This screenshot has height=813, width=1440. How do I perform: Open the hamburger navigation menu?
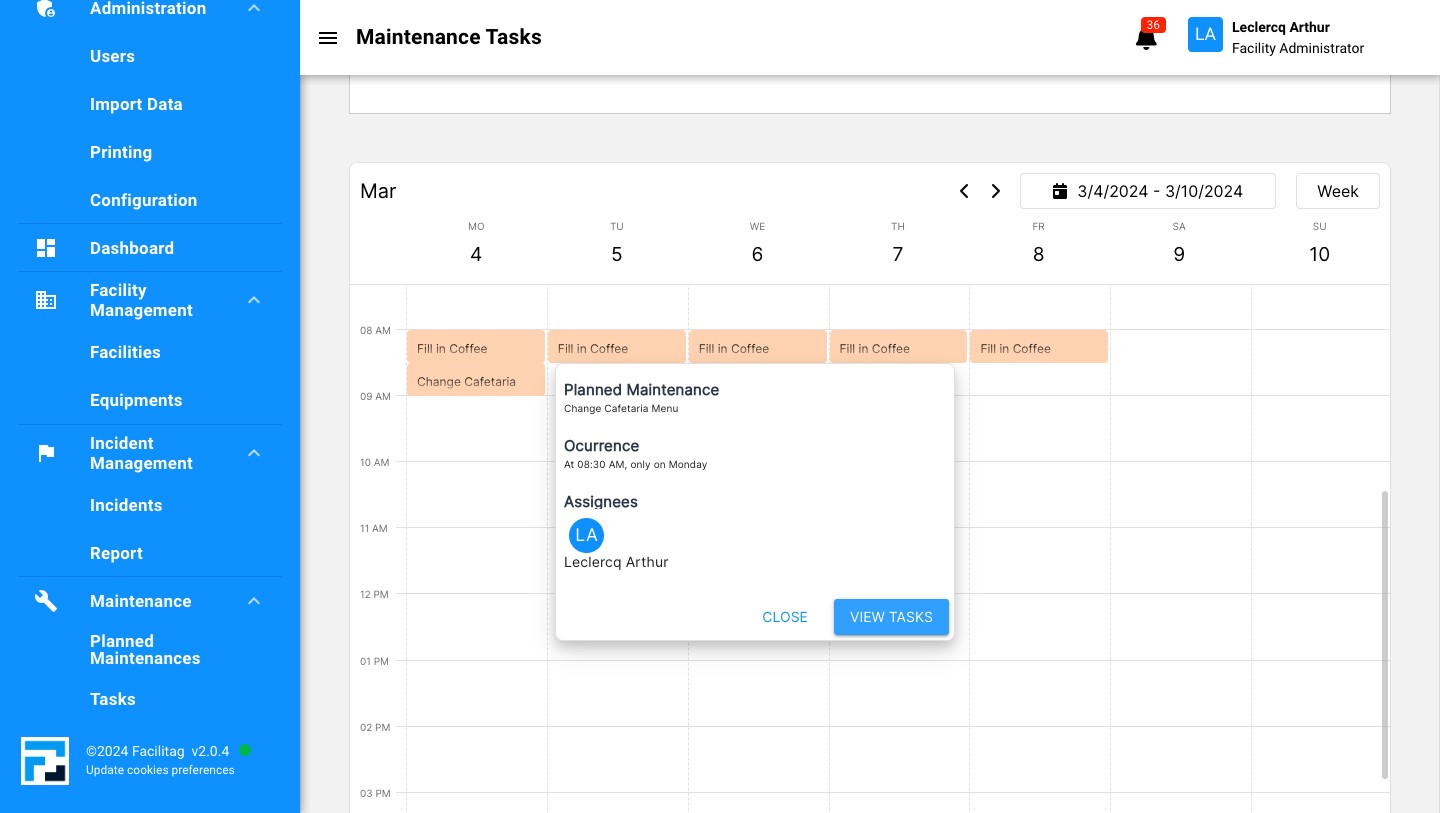328,38
